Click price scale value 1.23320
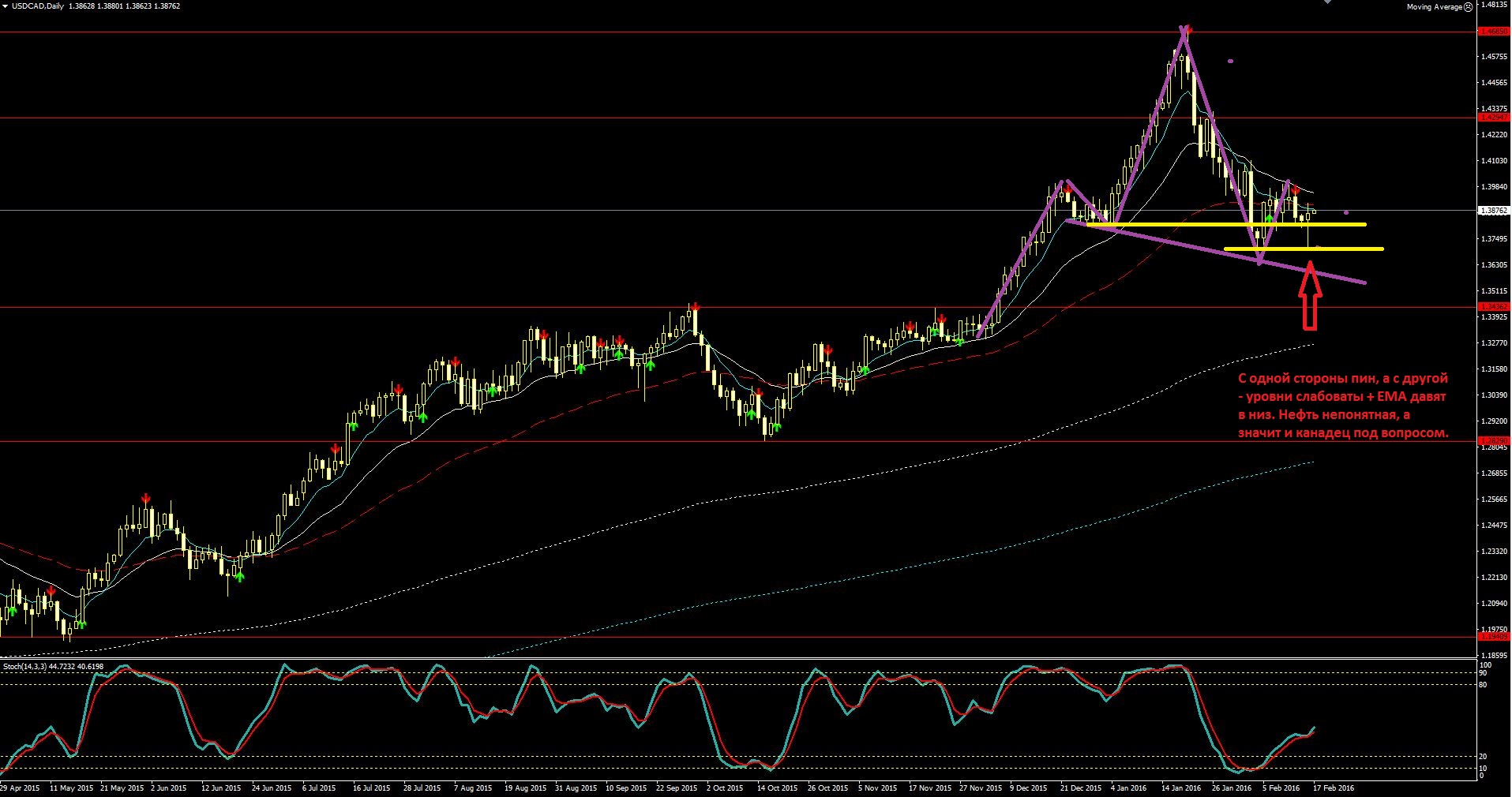The width and height of the screenshot is (1512, 797). point(1493,552)
